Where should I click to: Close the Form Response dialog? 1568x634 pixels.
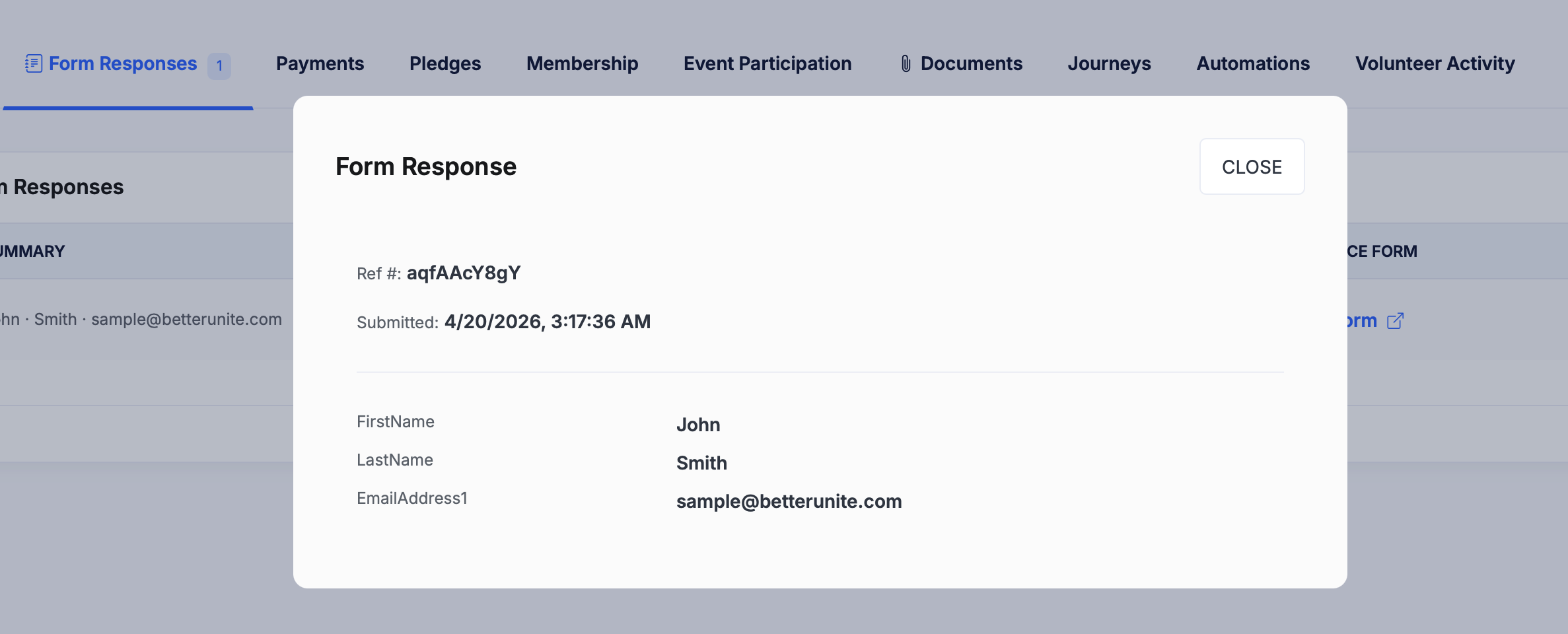click(1251, 166)
